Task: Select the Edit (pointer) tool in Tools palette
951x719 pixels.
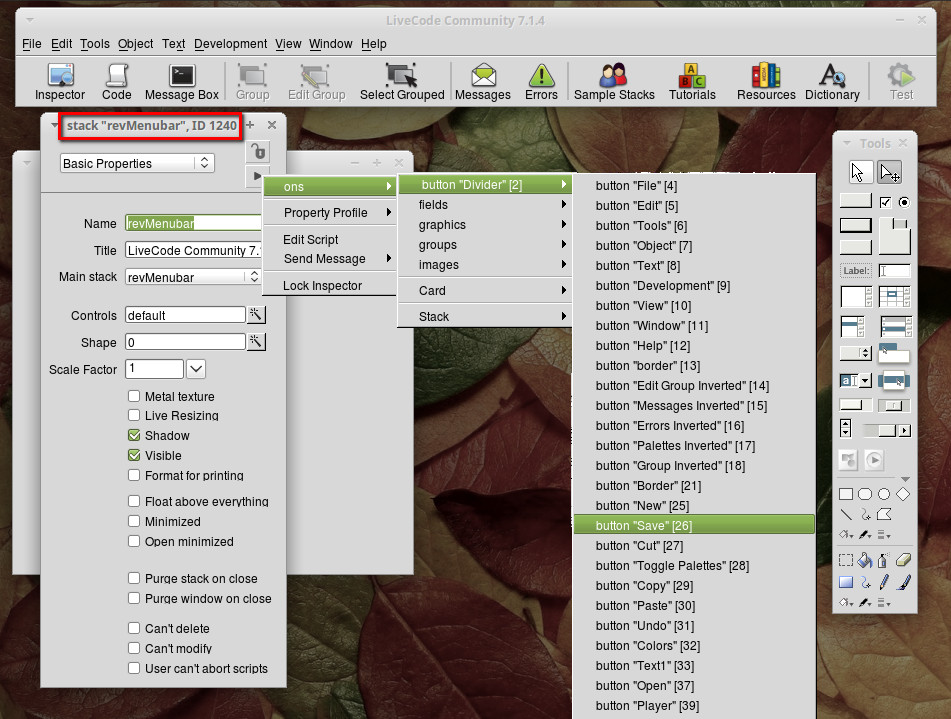Action: coord(889,172)
